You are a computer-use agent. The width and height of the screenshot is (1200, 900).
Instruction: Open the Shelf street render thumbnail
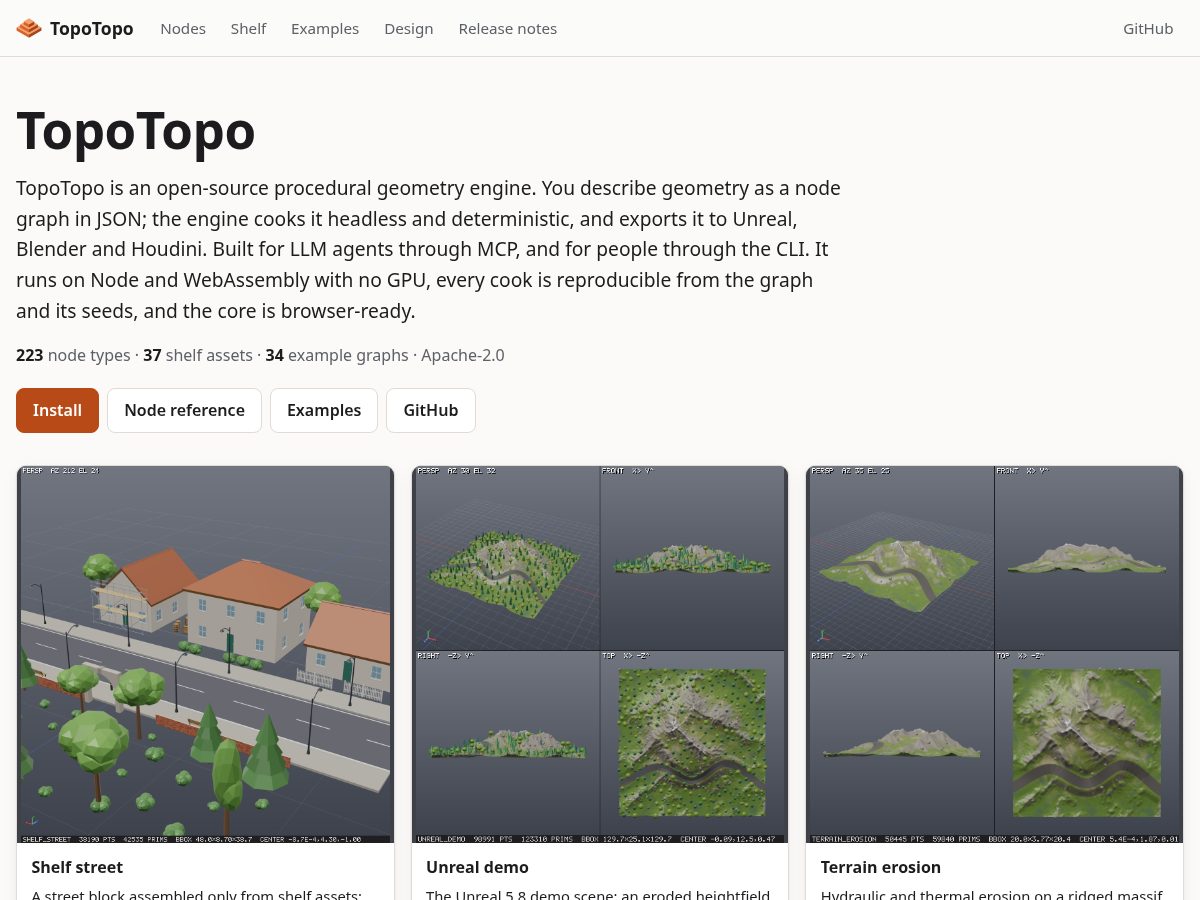coord(205,654)
